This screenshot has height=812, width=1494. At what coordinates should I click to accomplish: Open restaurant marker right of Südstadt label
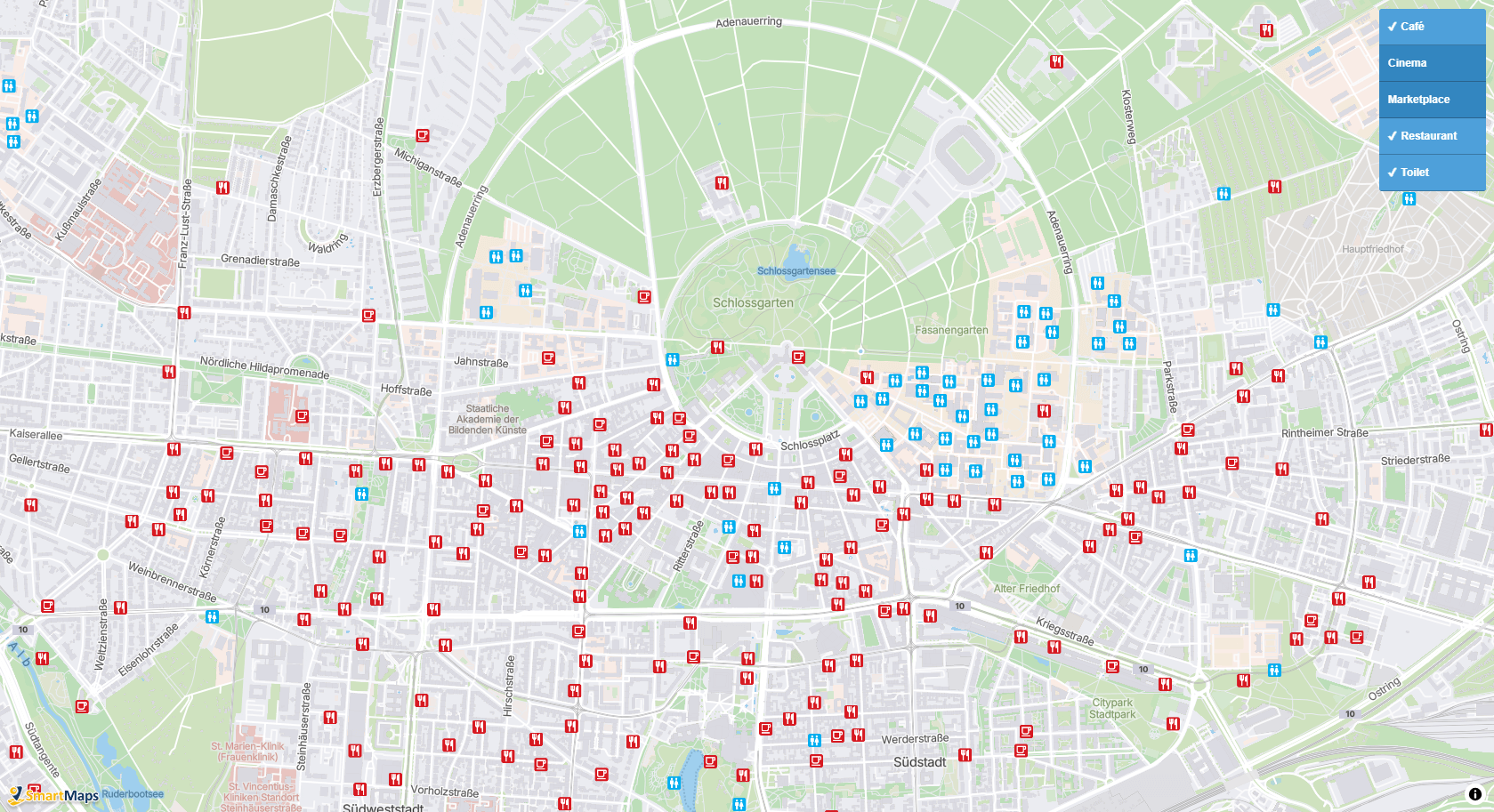pos(965,755)
